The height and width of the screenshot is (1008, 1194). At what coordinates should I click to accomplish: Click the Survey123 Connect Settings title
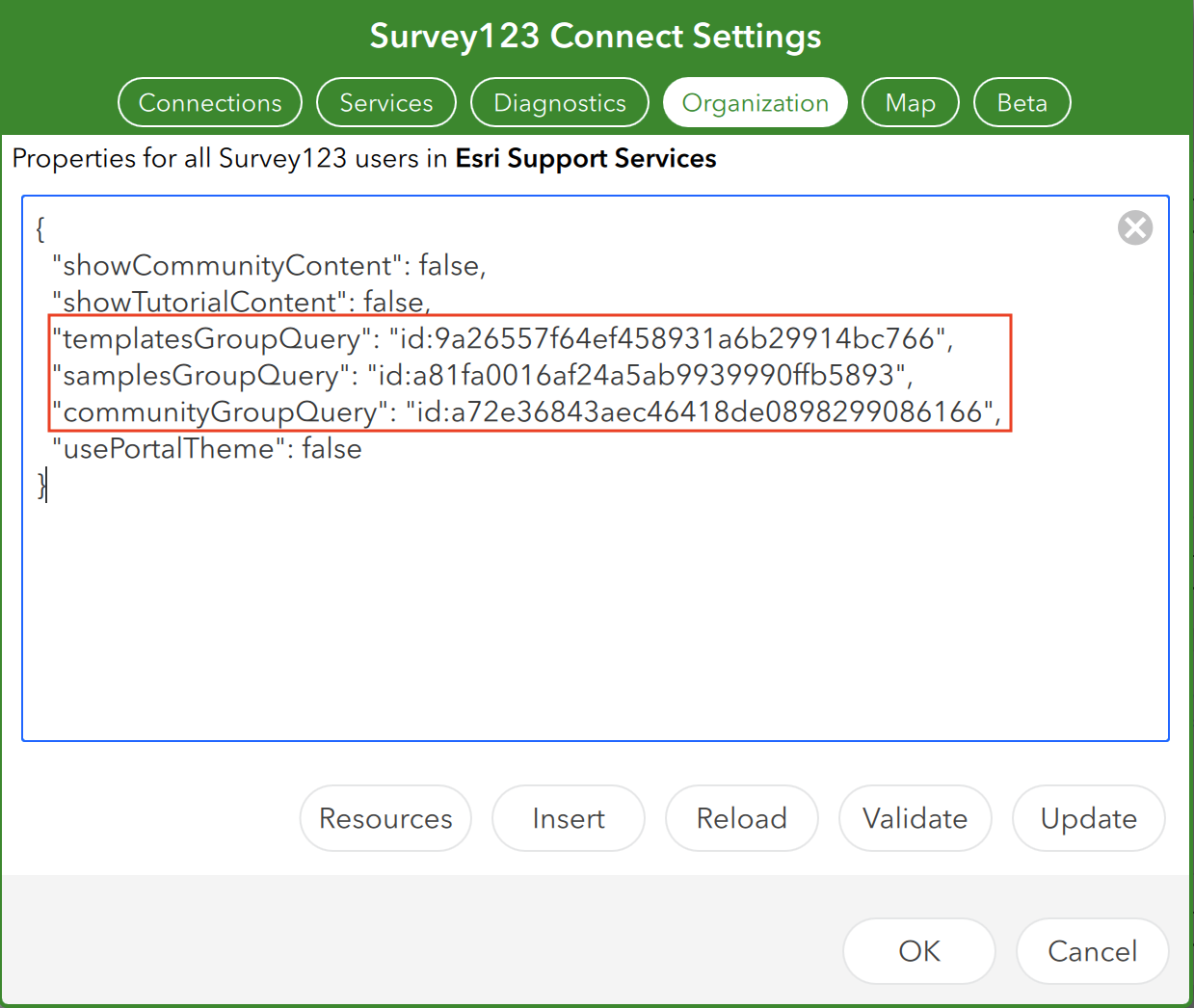click(596, 36)
